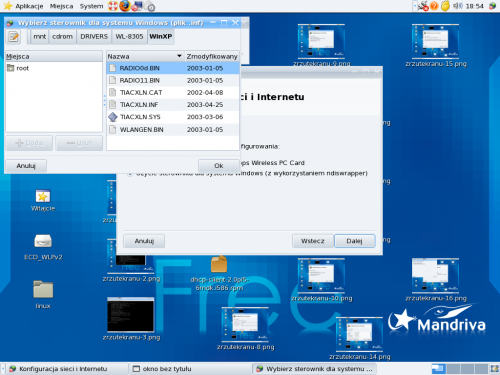
Task: Open the volume speaker control
Action: click(x=458, y=6)
